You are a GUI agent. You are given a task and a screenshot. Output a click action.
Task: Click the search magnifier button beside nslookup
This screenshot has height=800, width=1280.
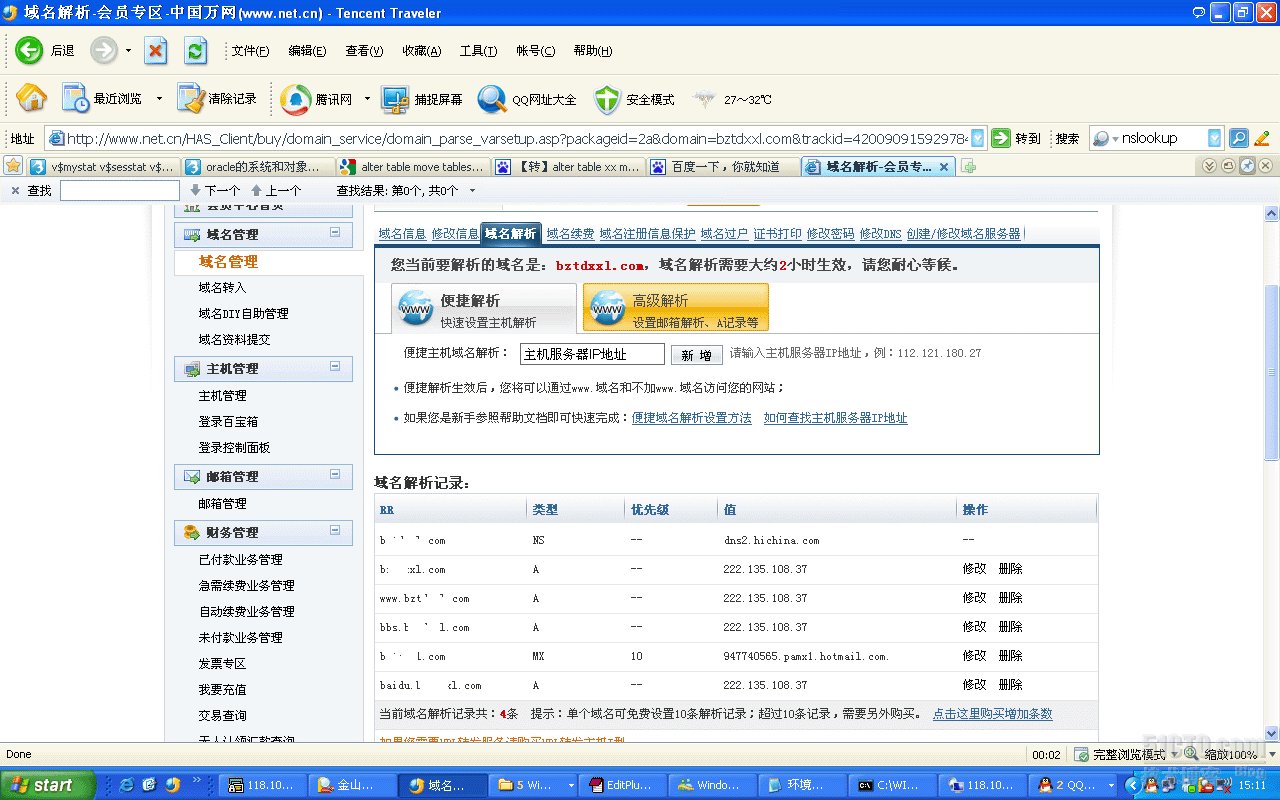point(1239,138)
